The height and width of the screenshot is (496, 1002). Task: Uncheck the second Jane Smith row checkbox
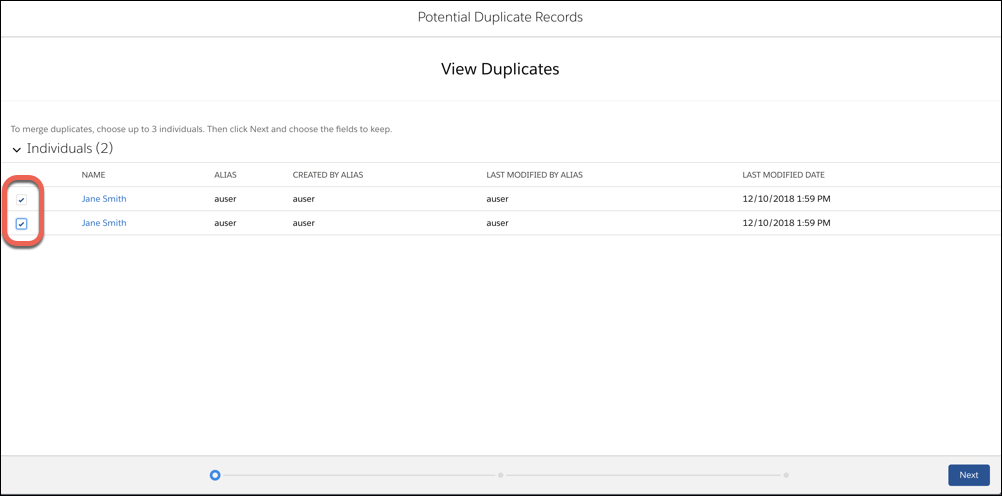[22, 224]
